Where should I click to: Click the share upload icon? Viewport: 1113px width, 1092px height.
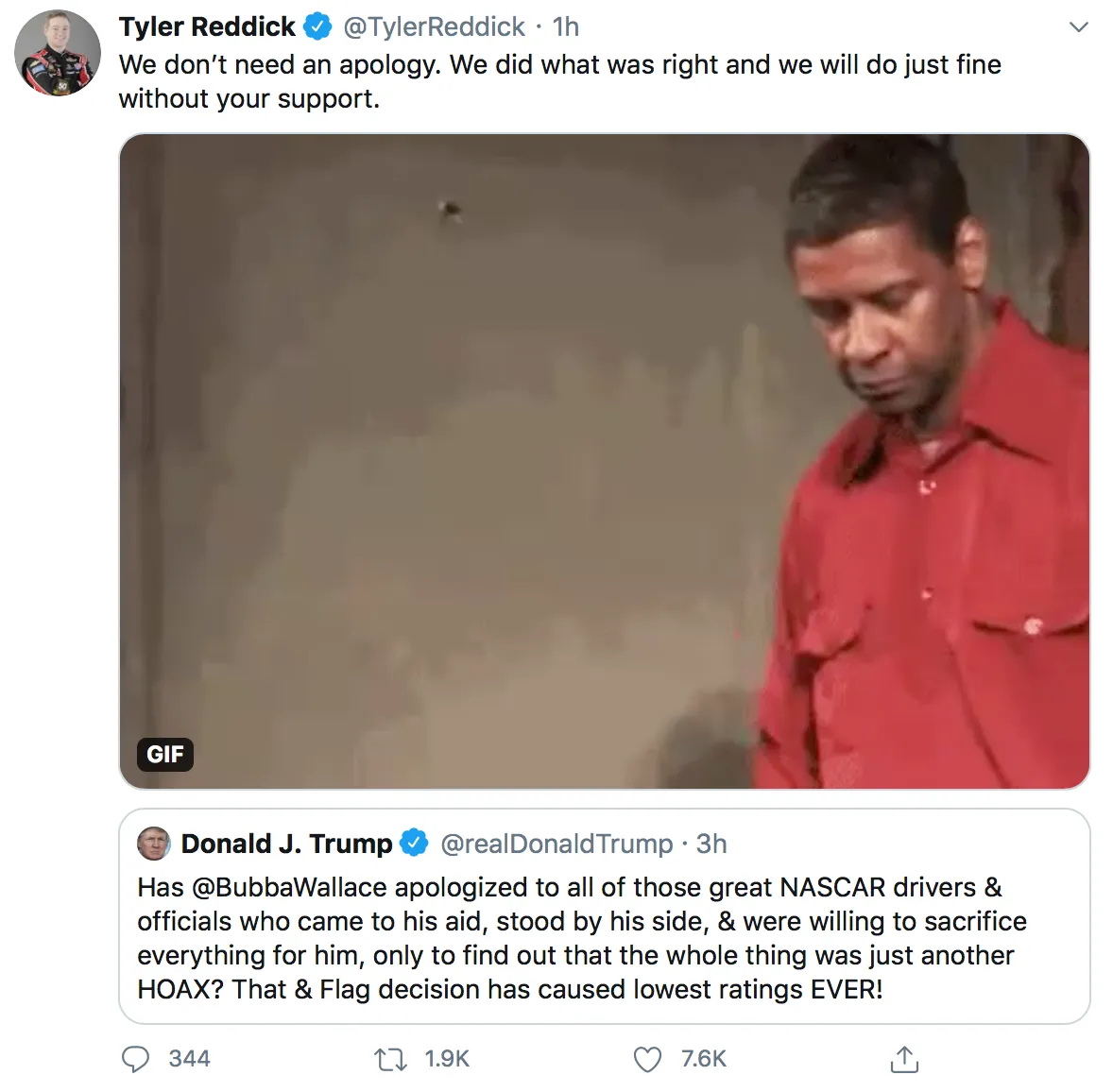click(x=904, y=1059)
